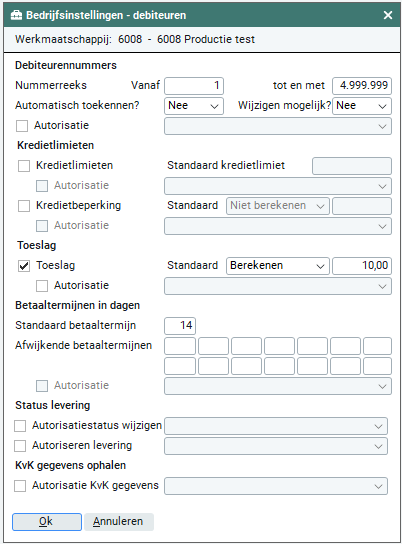The image size is (402, 544).
Task: Expand the Wijzigen mogelijk dropdown
Action: [x=362, y=106]
